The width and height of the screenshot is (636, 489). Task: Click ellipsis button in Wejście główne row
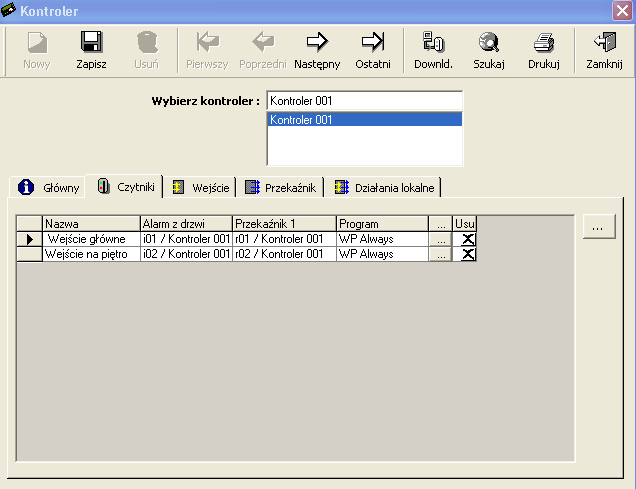click(440, 239)
